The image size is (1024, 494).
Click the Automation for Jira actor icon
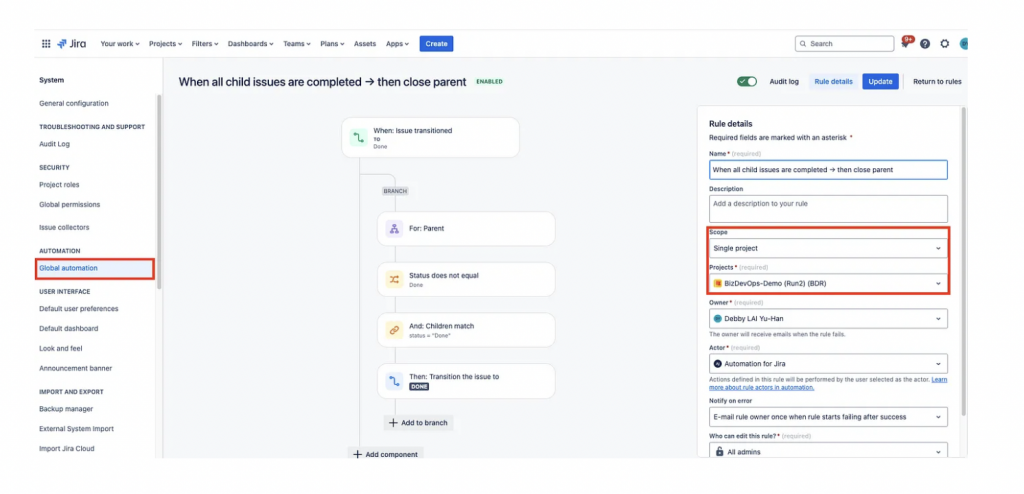(x=718, y=364)
